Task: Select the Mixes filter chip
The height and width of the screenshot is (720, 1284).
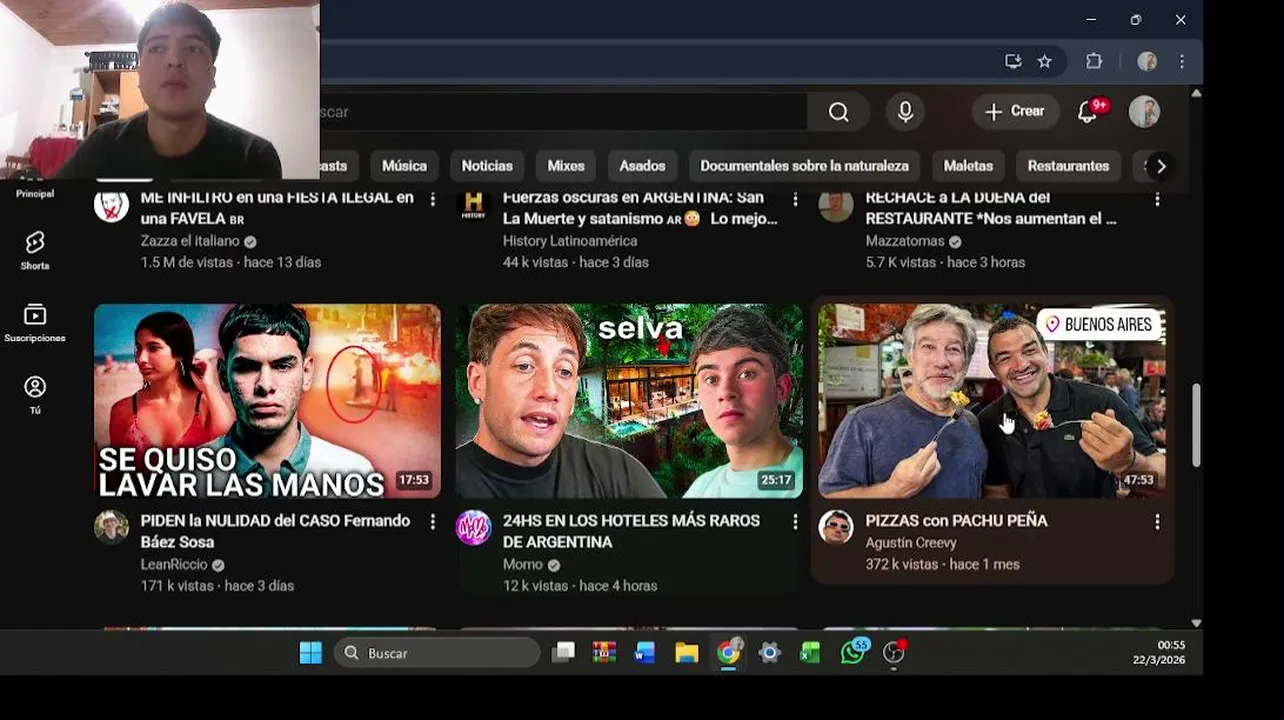Action: tap(566, 166)
